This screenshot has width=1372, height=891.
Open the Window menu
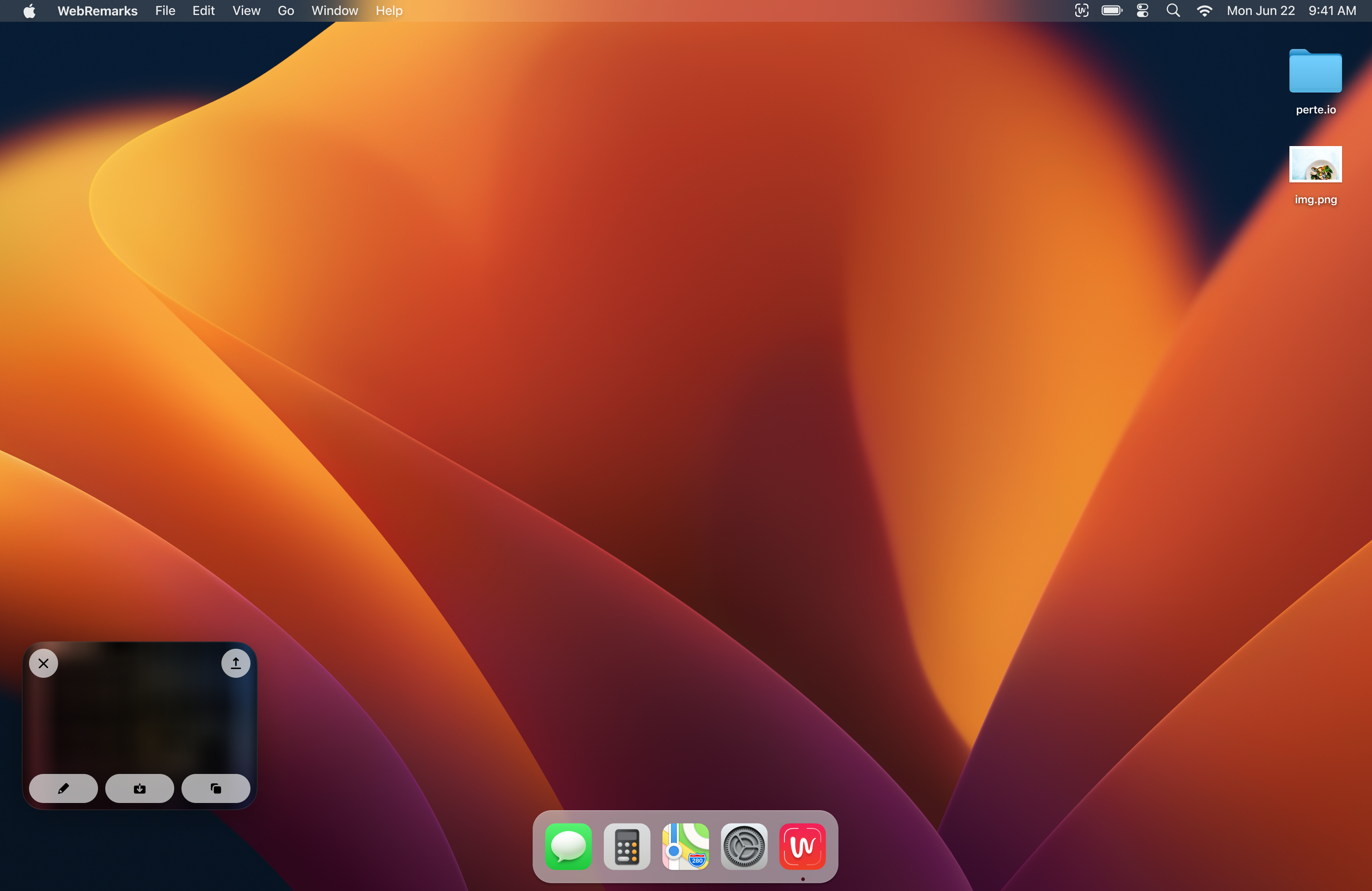335,11
